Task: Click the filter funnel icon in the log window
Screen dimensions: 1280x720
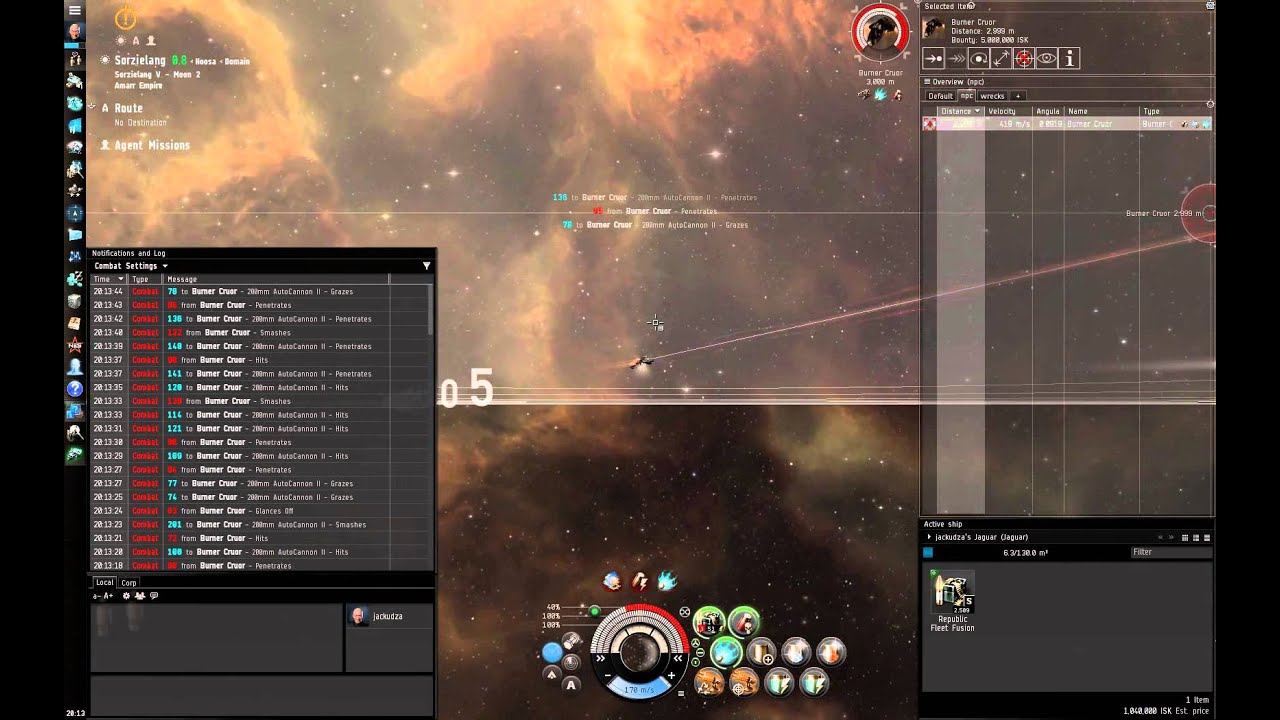Action: point(426,266)
